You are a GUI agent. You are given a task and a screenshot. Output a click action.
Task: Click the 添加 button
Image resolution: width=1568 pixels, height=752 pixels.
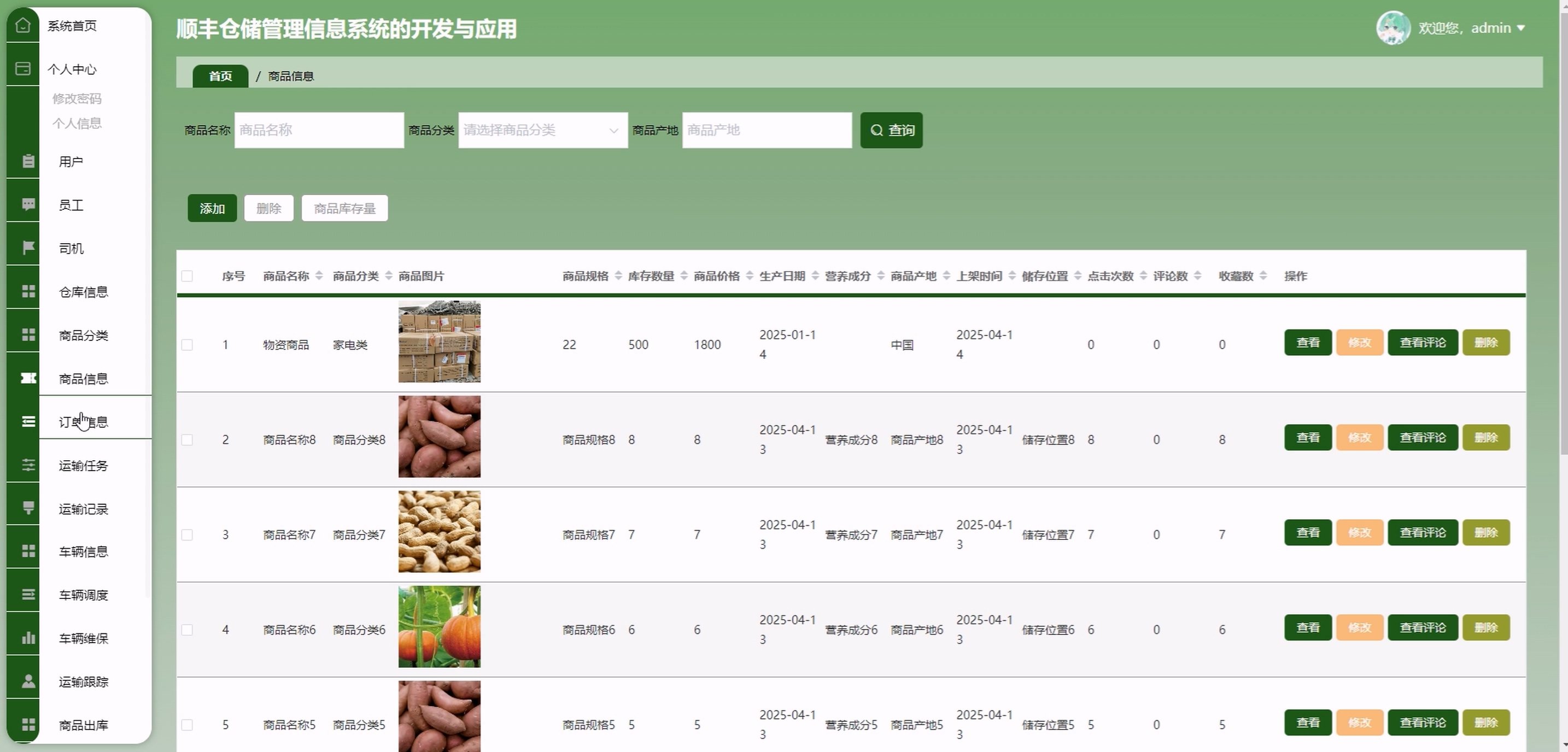(x=212, y=209)
